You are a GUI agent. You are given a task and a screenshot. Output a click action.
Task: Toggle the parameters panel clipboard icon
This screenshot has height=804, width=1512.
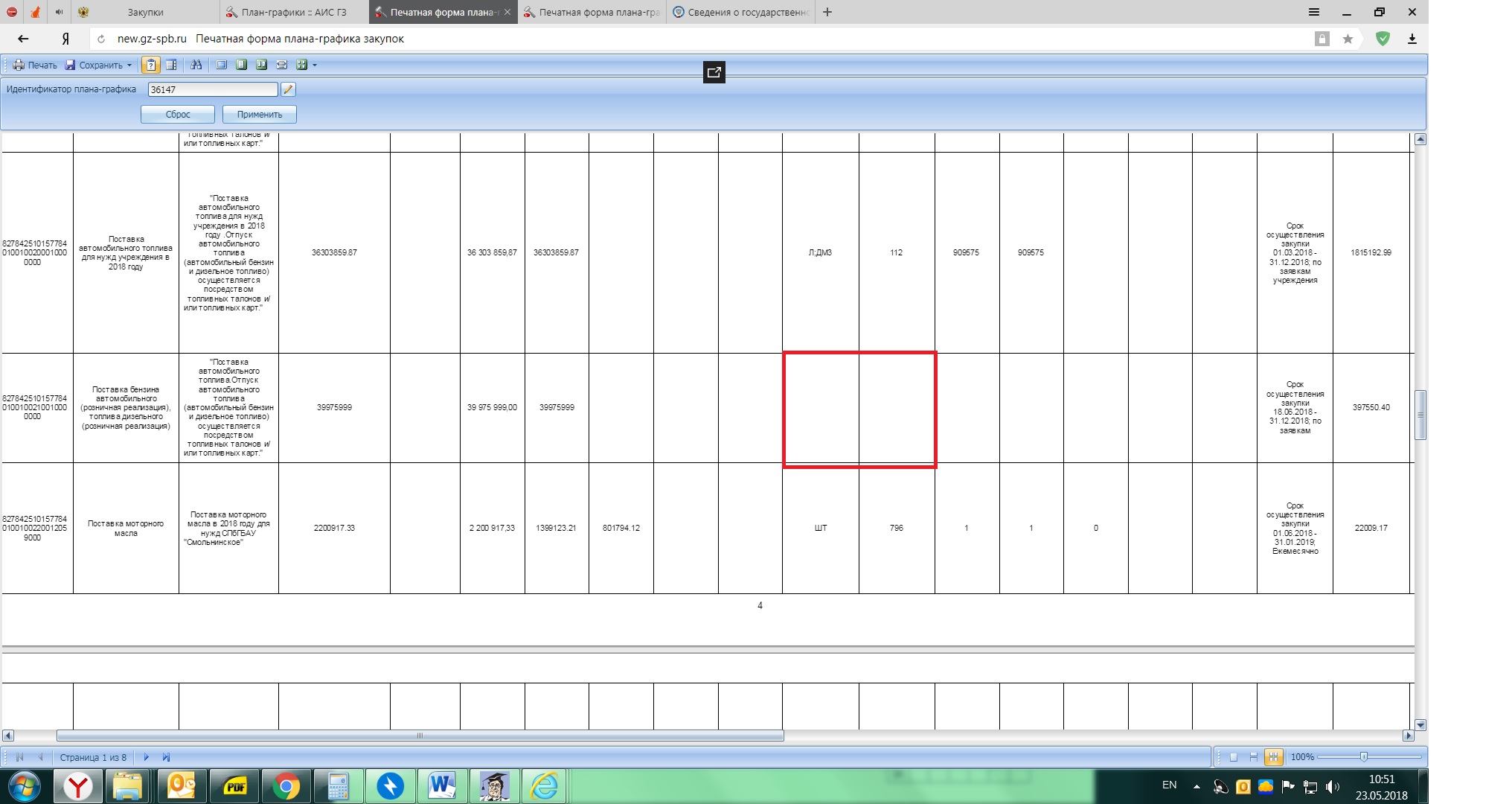pyautogui.click(x=151, y=65)
